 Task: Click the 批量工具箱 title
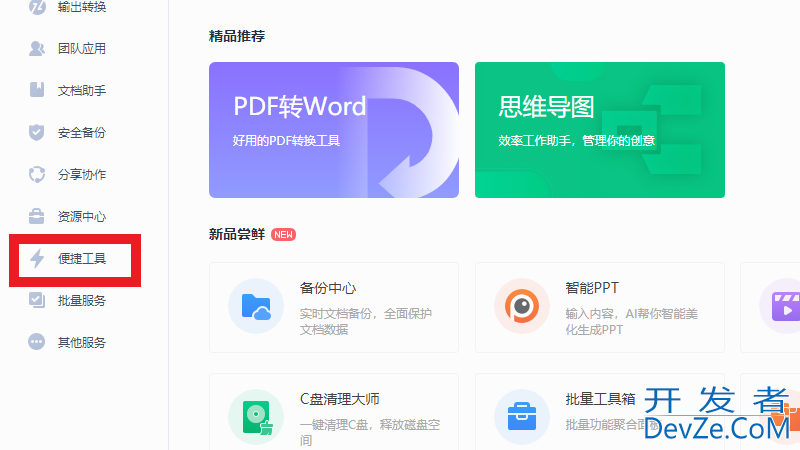pyautogui.click(x=601, y=399)
